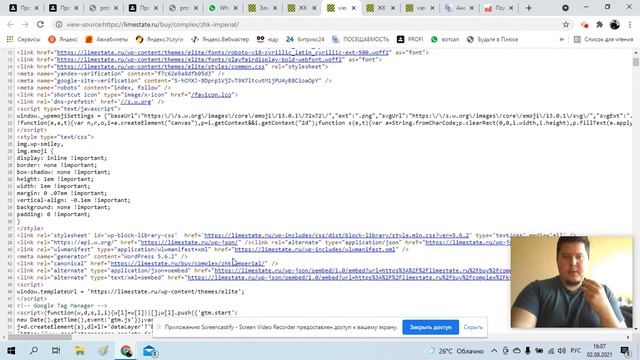Open the weather widget 26°C Облачно
This screenshot has height=360, width=640.
[x=455, y=351]
